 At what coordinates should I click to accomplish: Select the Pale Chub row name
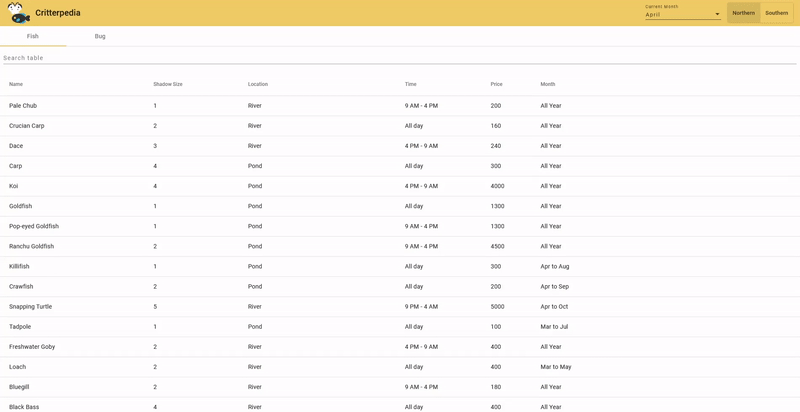tap(23, 106)
